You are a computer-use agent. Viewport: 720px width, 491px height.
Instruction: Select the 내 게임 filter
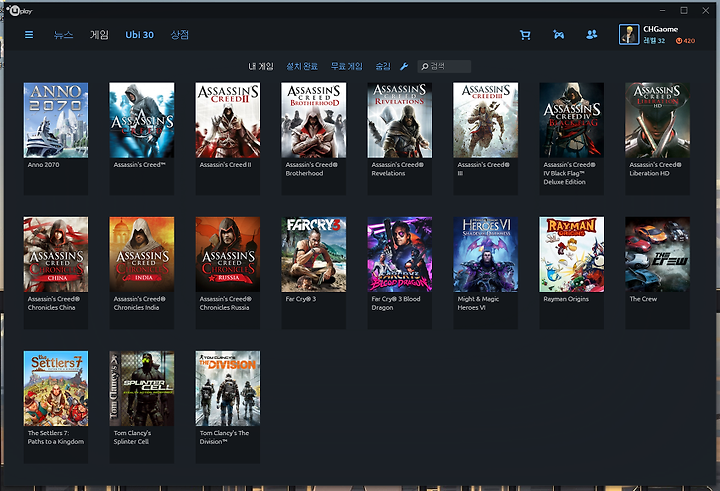[261, 67]
